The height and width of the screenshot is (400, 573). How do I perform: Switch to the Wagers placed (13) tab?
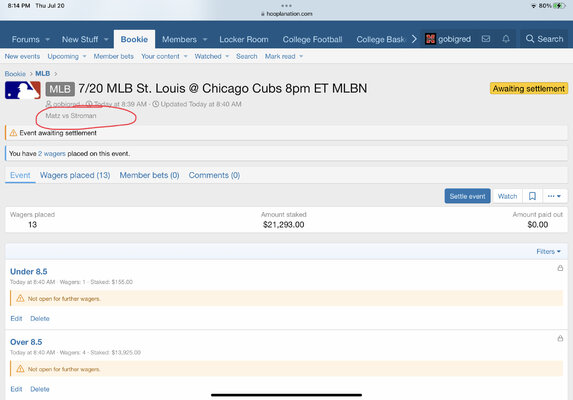point(75,175)
